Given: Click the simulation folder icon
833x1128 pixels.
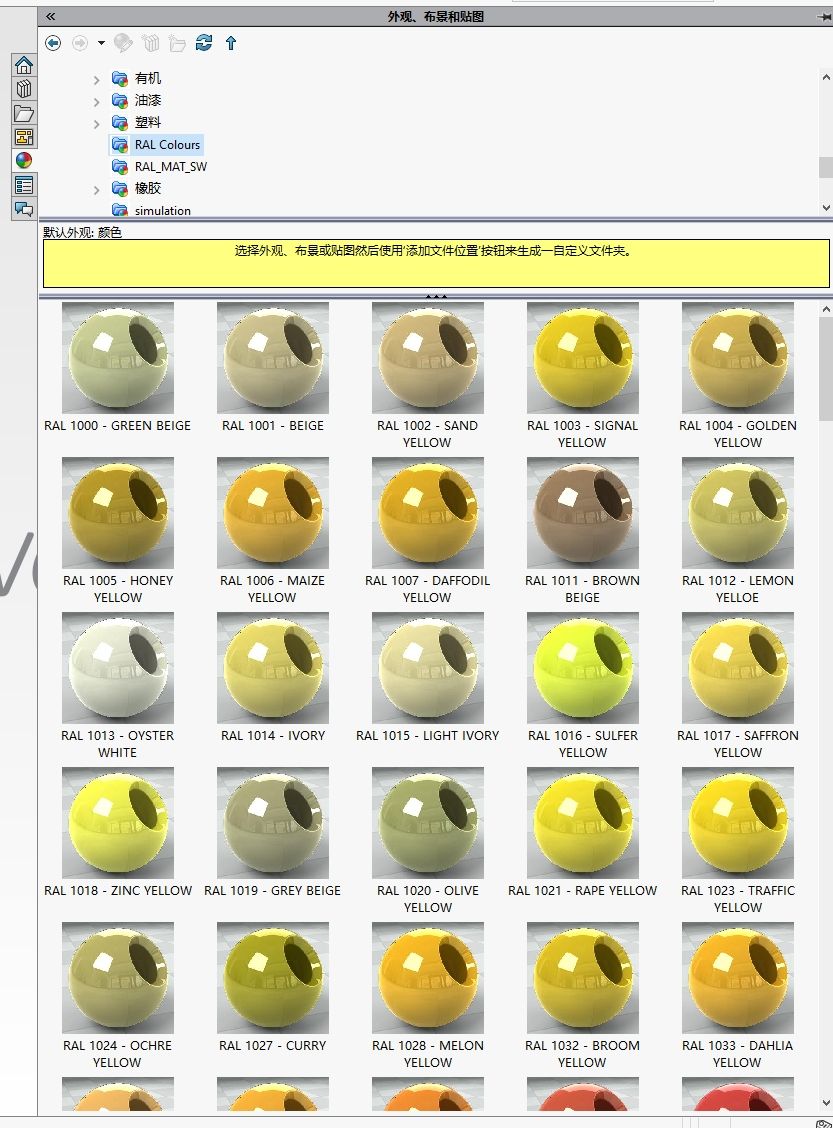Looking at the screenshot, I should coord(119,210).
